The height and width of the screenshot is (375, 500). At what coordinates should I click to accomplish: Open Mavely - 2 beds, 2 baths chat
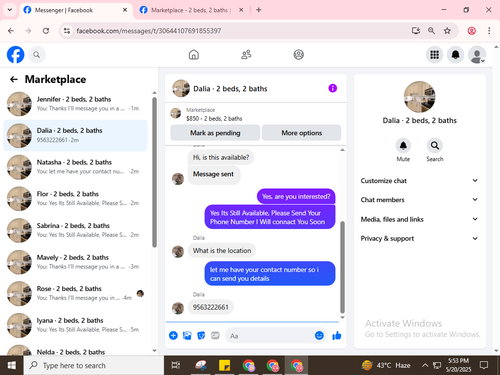pos(75,262)
